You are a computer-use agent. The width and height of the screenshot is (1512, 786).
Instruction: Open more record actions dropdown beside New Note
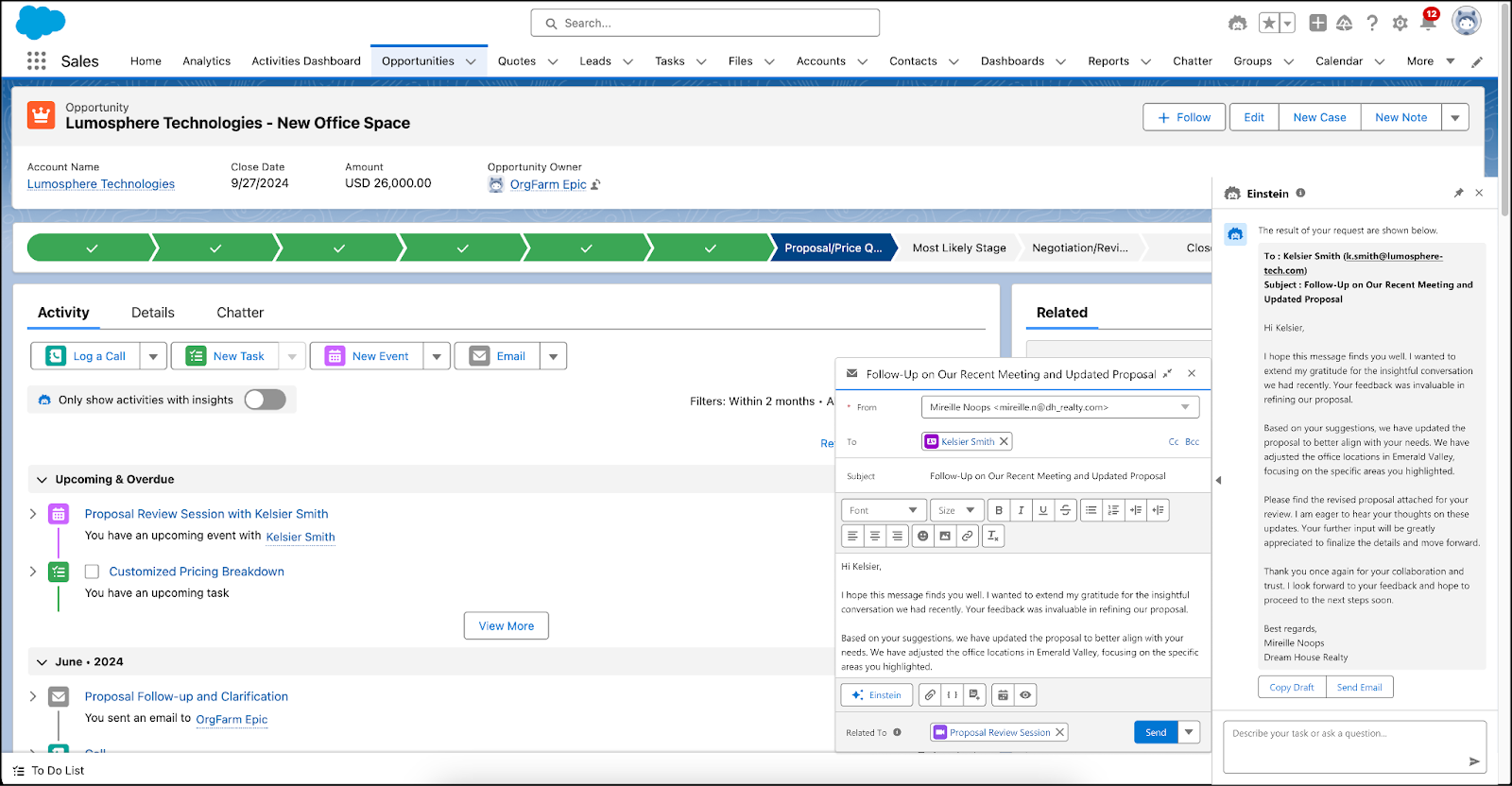coord(1455,117)
